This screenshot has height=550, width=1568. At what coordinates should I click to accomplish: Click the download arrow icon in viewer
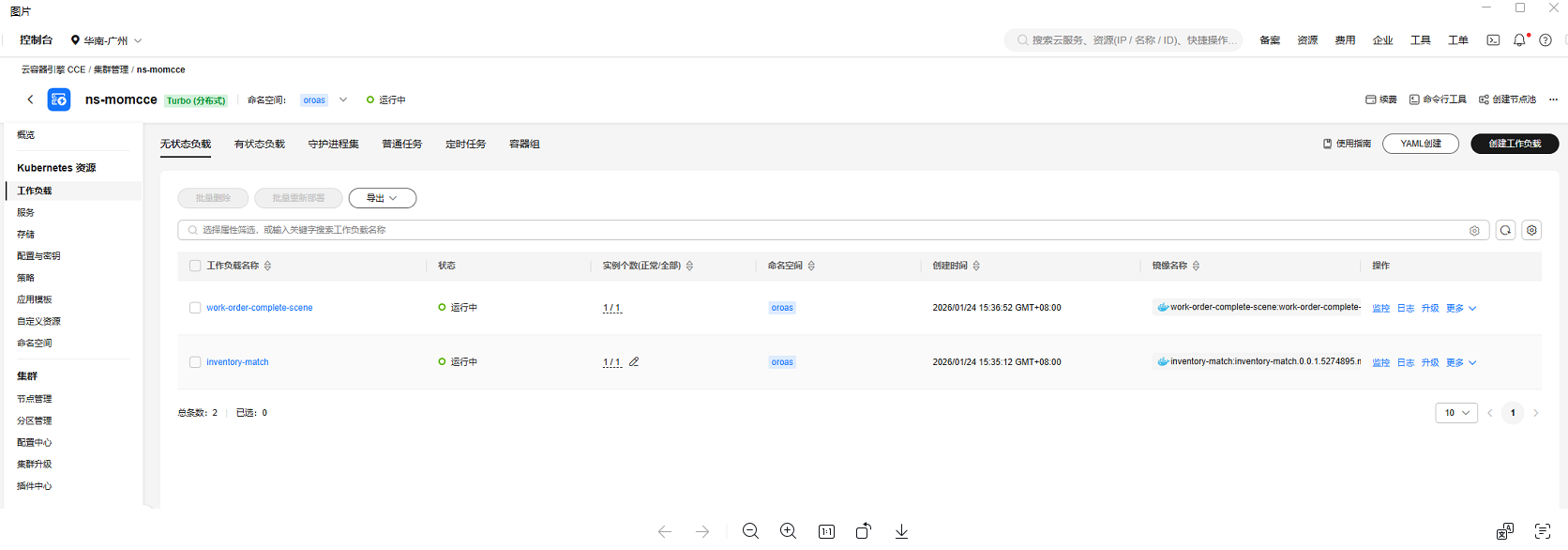[901, 531]
